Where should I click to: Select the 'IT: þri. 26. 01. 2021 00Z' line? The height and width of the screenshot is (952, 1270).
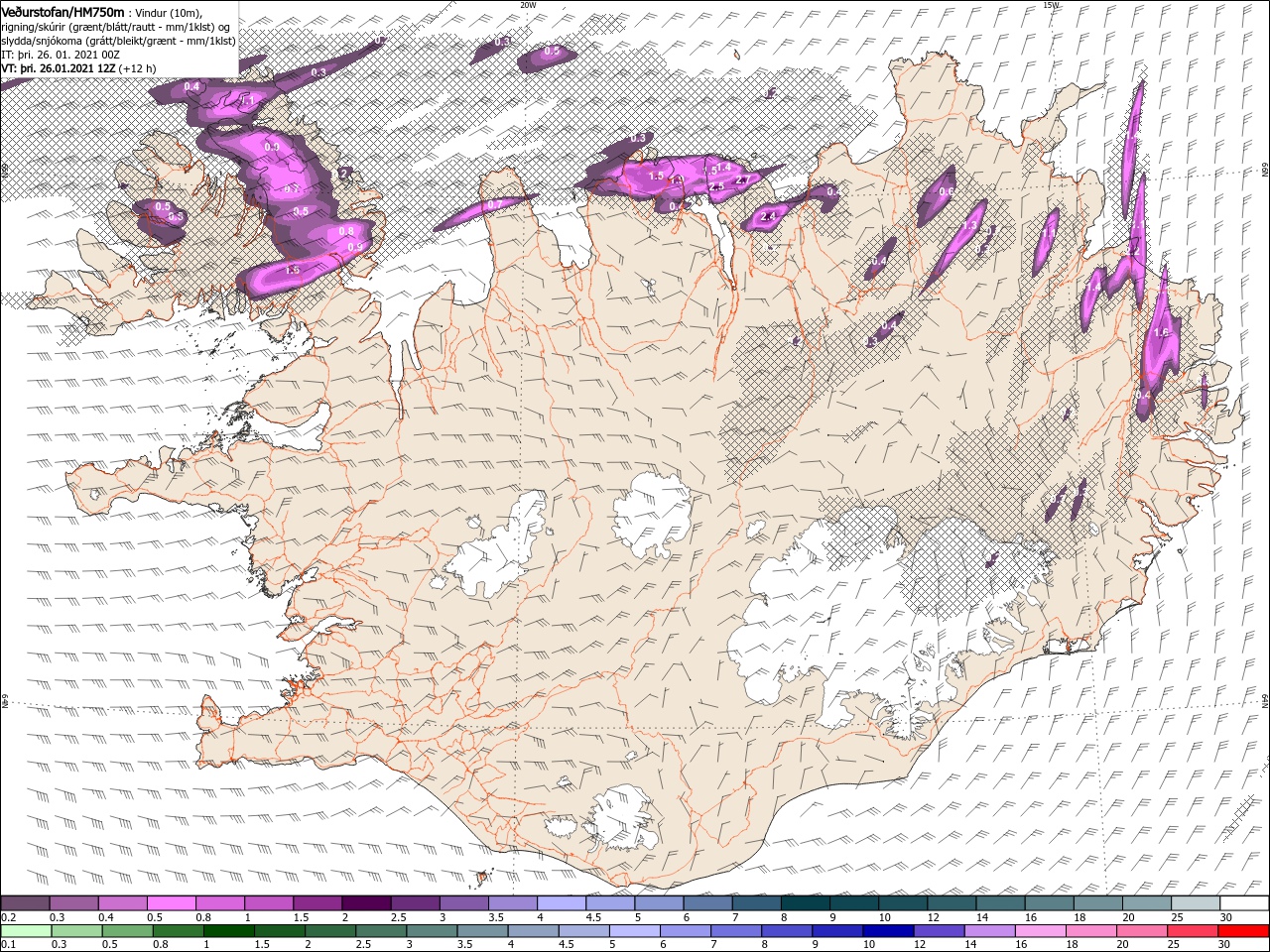coord(62,55)
